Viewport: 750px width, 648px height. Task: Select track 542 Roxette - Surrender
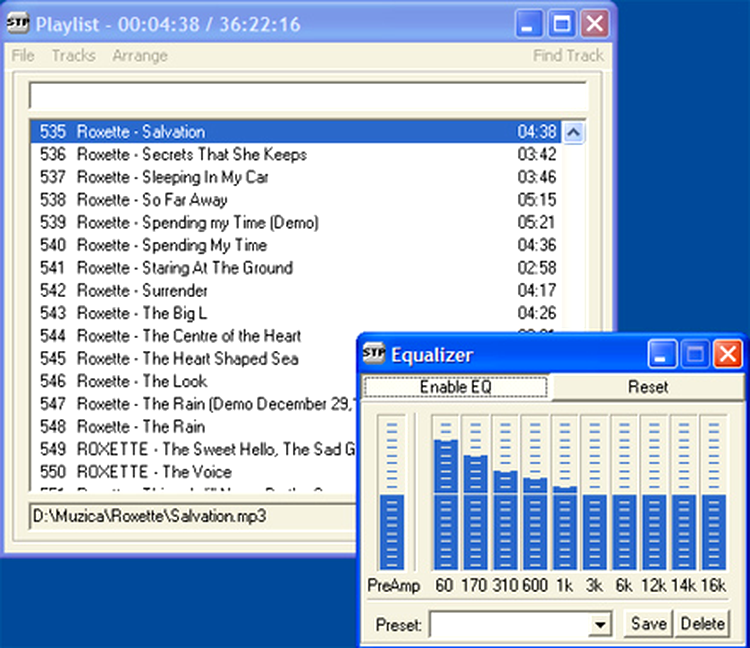pos(297,290)
